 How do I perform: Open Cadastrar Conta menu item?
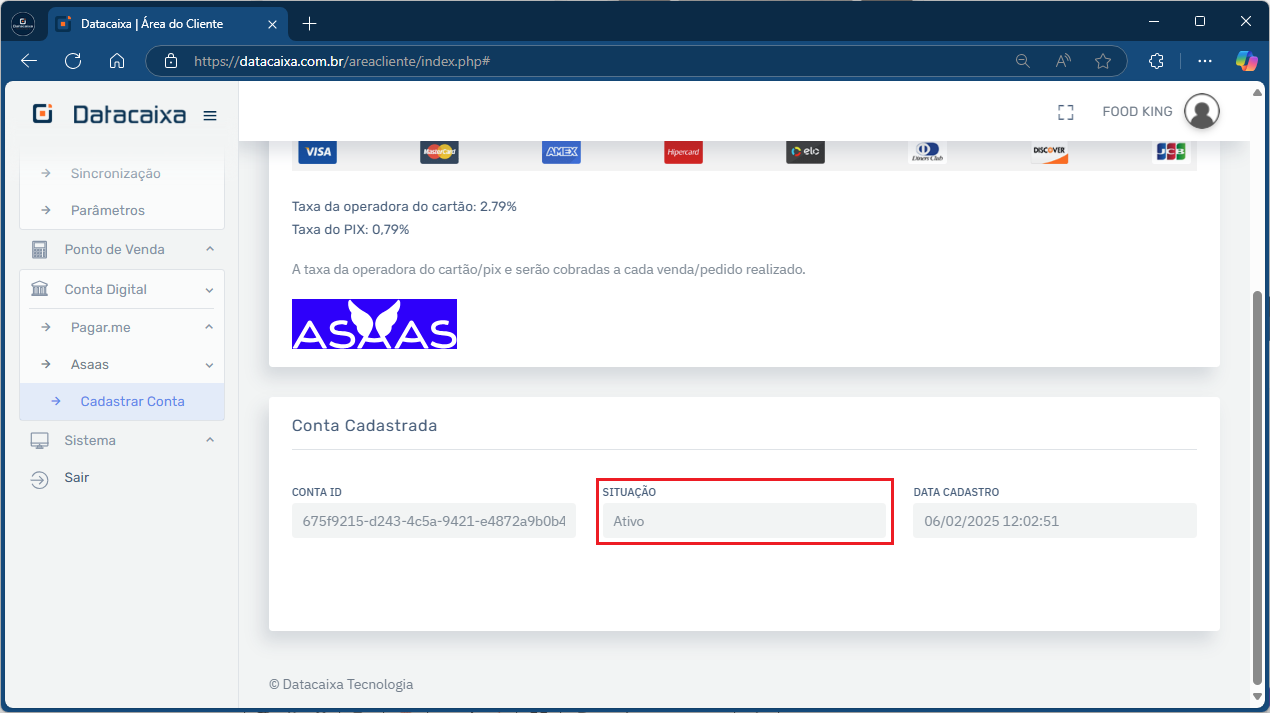tap(132, 401)
